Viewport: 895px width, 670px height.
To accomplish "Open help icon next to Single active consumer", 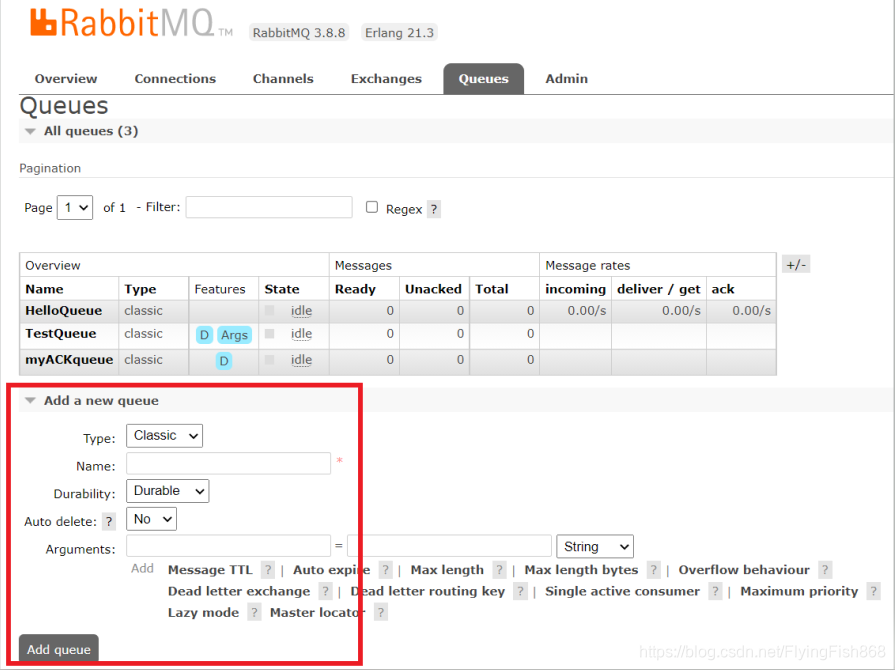I will pos(715,591).
